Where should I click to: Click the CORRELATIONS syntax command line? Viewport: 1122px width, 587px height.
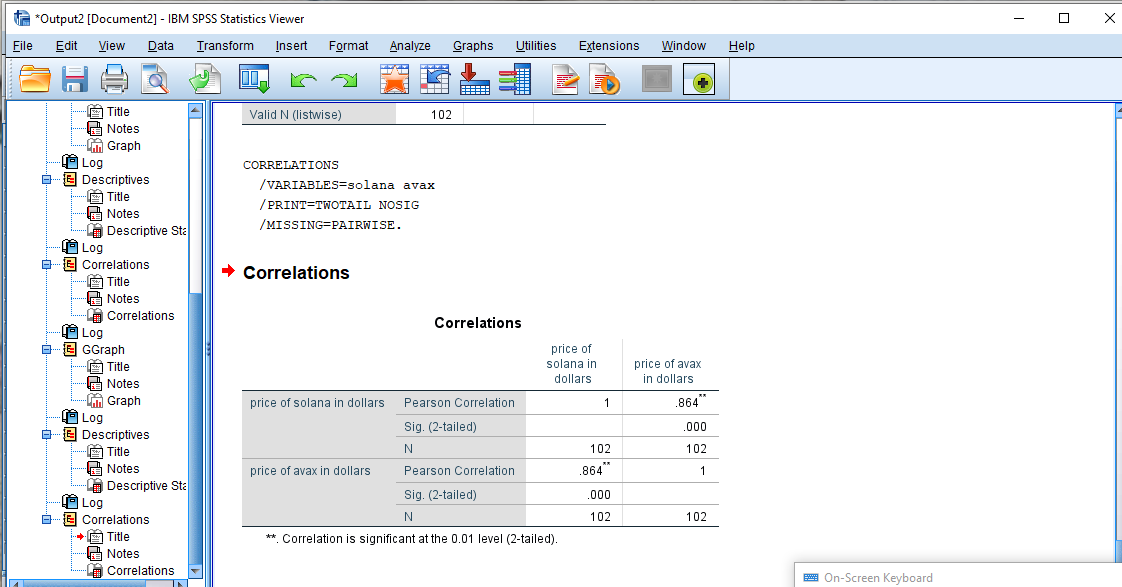point(291,165)
